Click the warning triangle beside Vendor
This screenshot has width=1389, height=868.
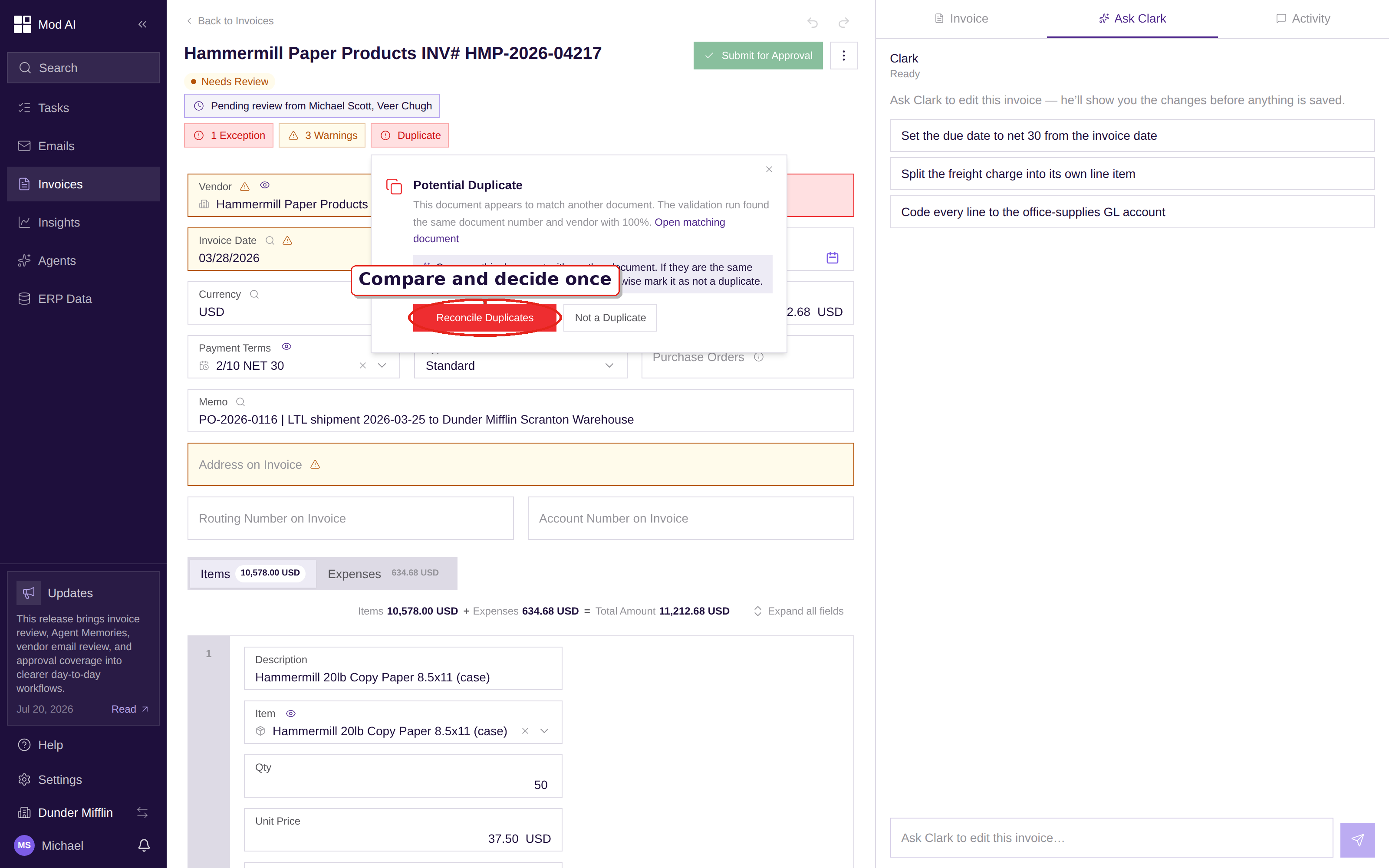coord(244,187)
